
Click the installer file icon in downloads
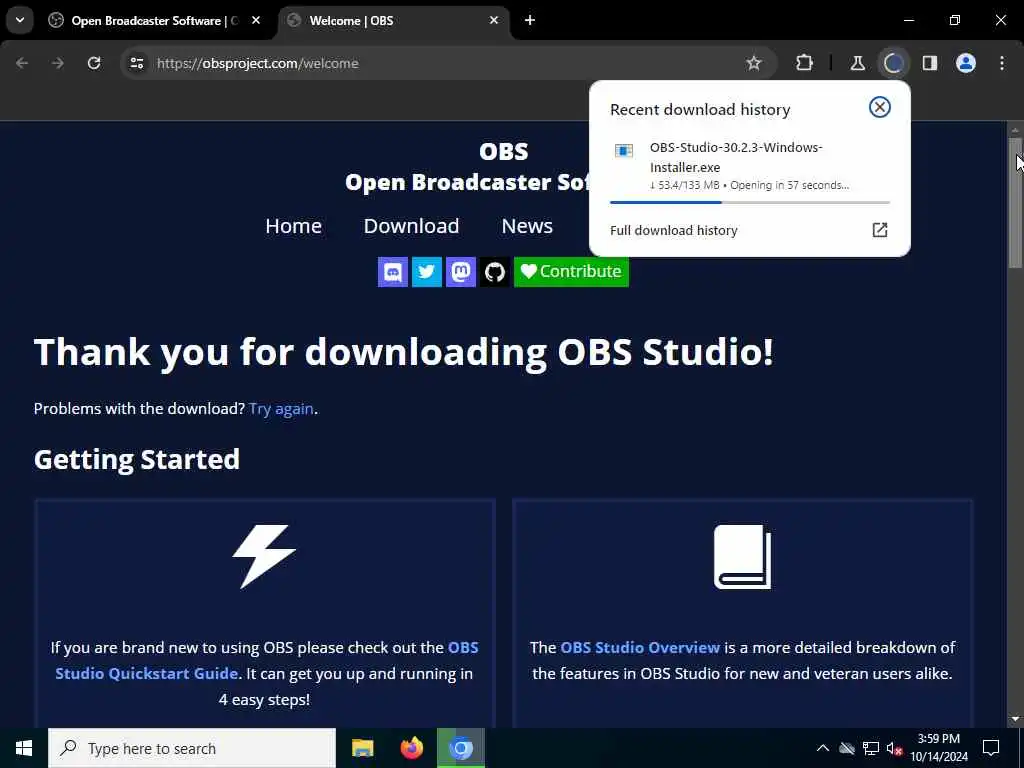point(624,151)
